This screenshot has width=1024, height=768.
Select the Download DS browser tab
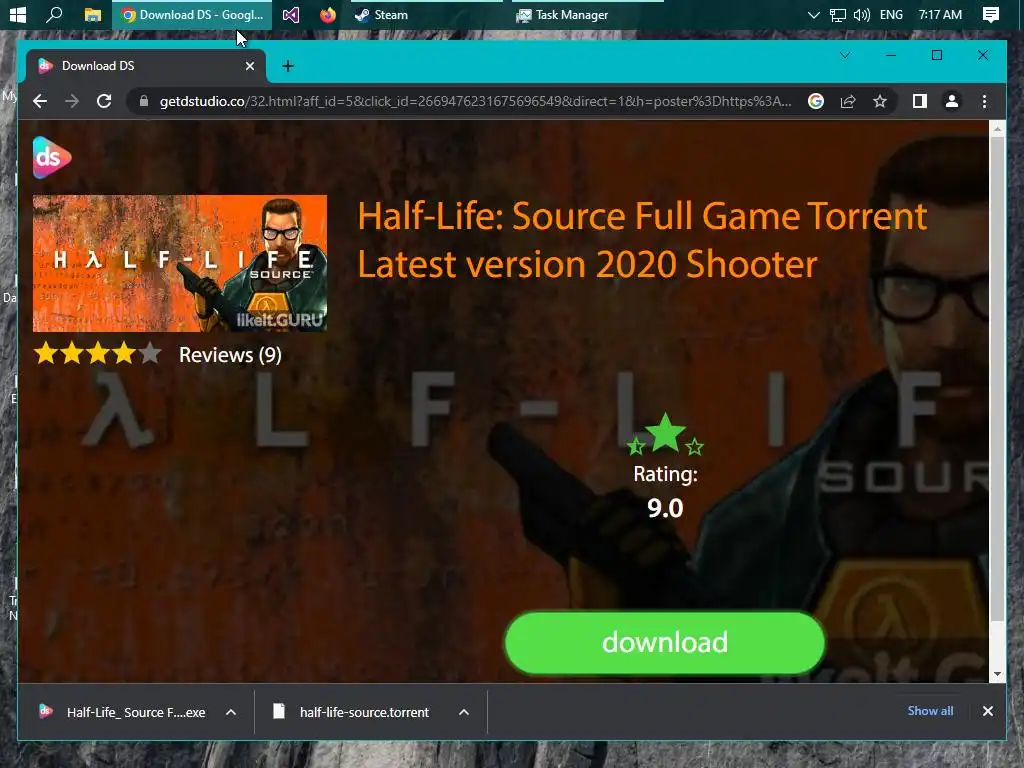(145, 66)
